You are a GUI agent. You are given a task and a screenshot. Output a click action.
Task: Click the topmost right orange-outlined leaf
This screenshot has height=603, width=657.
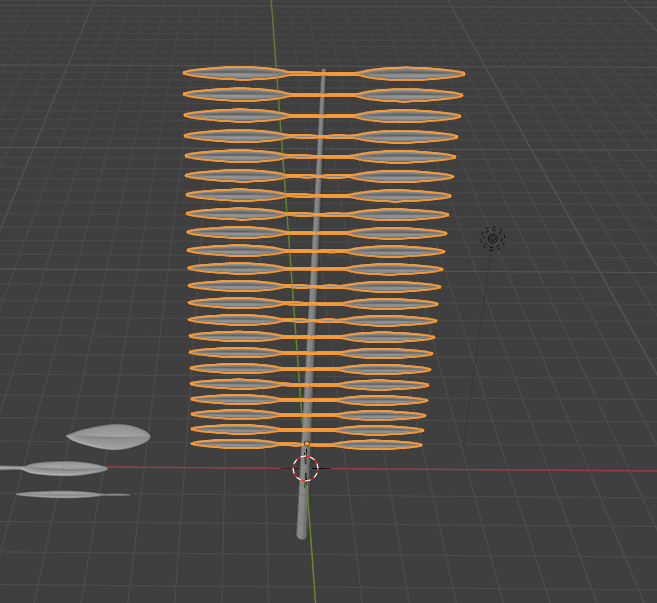[x=411, y=74]
